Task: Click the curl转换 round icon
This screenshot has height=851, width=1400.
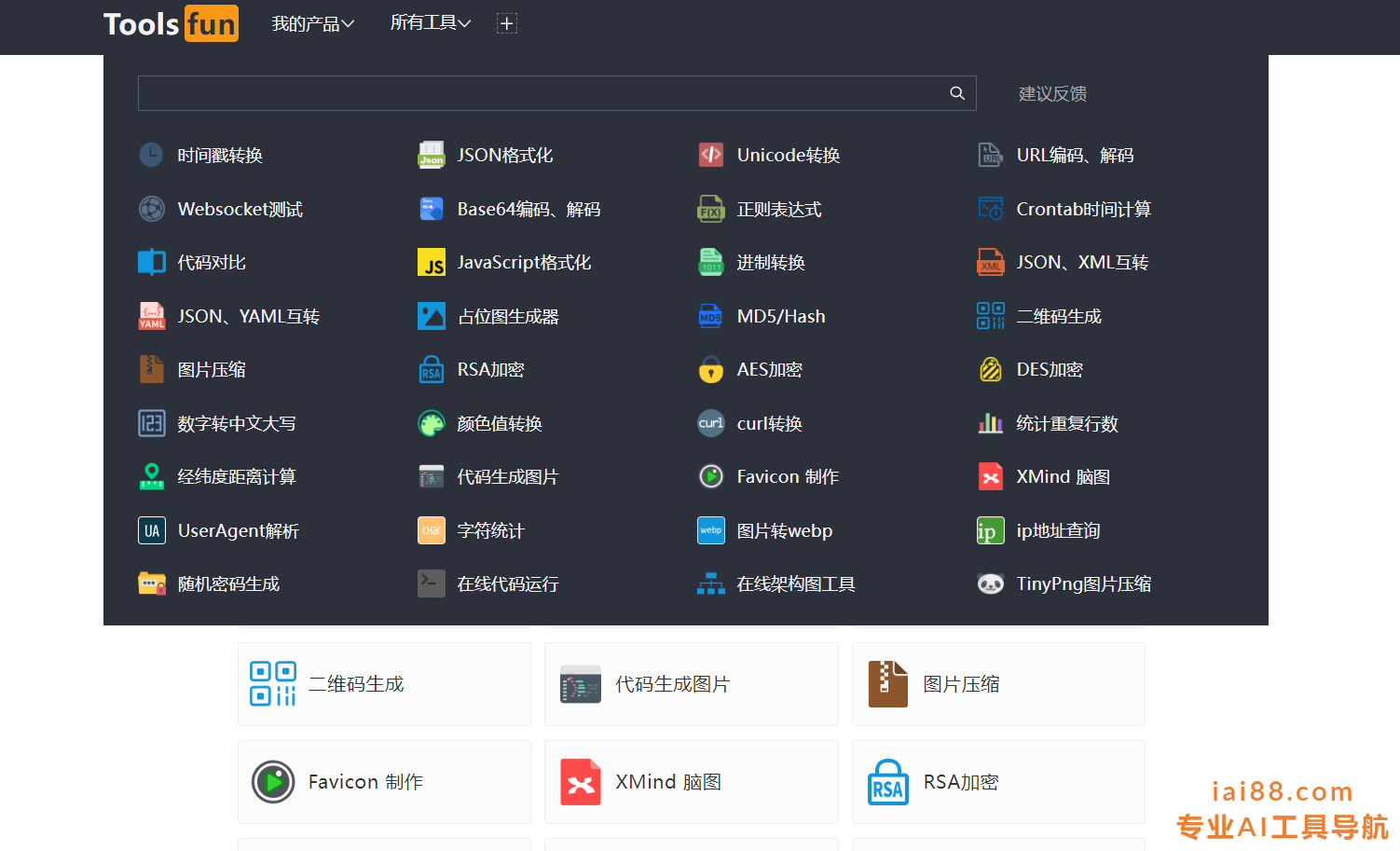Action: click(711, 423)
